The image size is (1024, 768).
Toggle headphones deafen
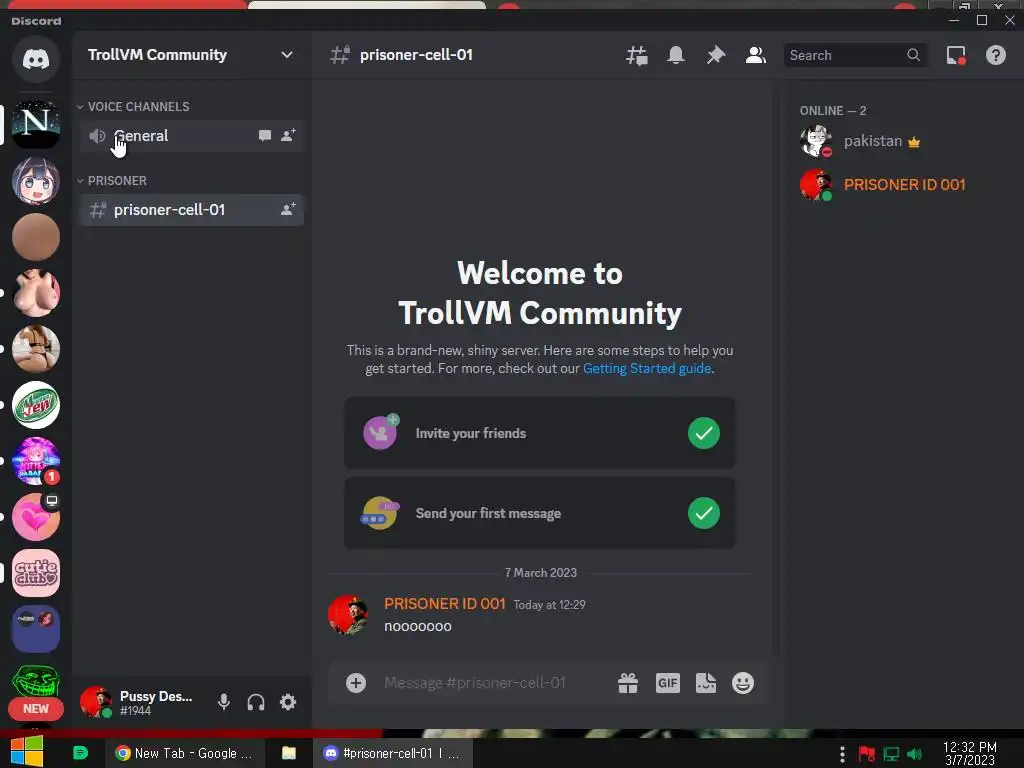click(256, 702)
